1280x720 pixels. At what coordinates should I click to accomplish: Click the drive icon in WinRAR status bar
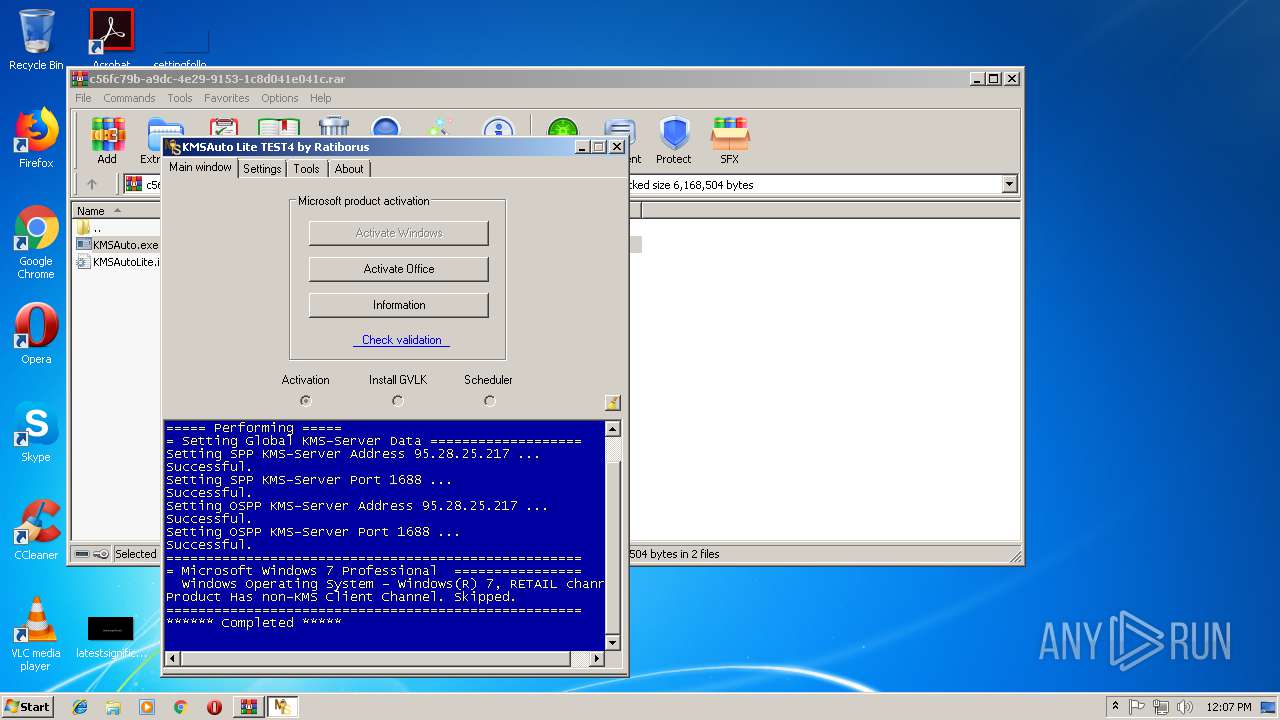82,554
